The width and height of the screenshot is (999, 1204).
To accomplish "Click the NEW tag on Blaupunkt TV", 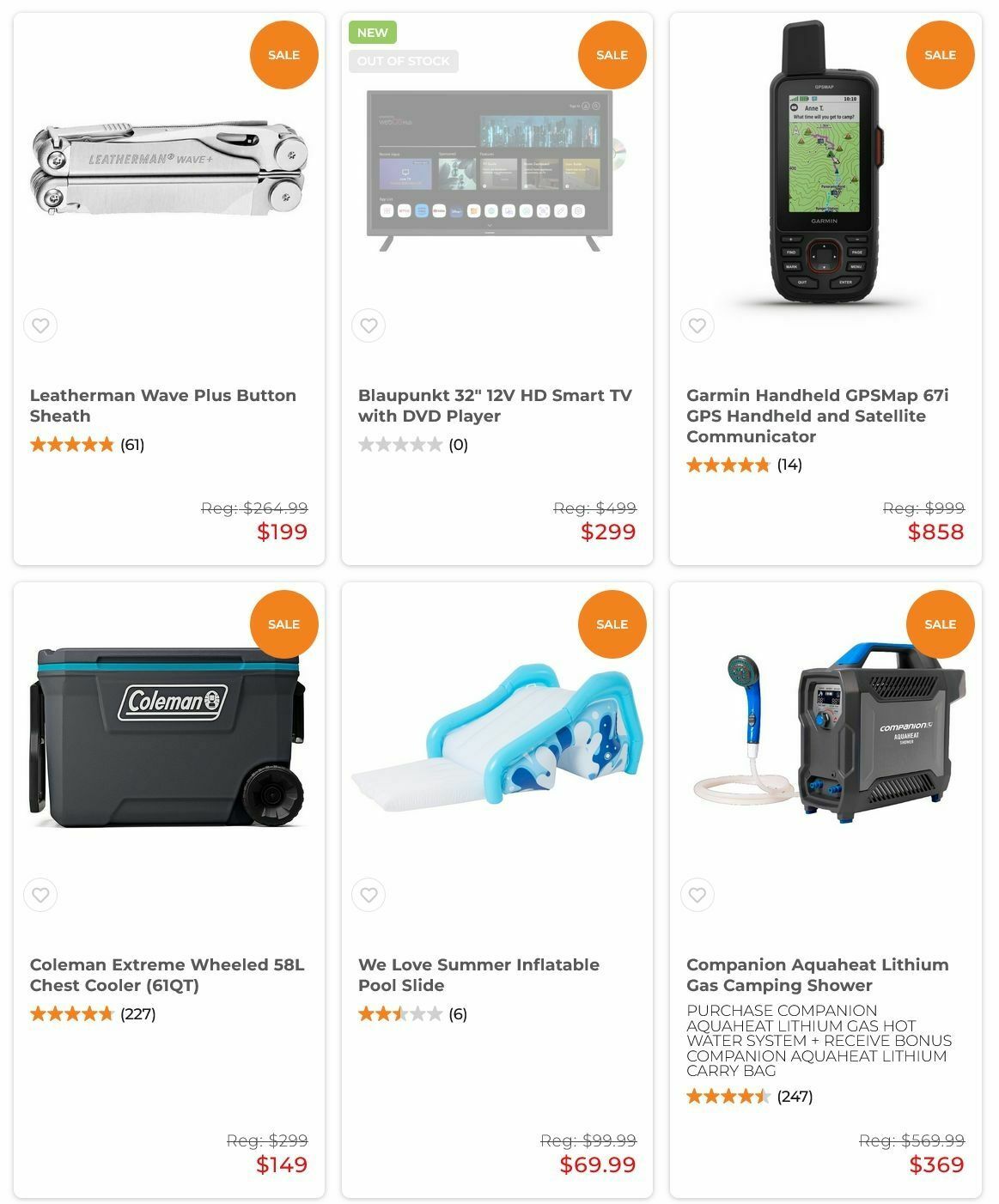I will pyautogui.click(x=373, y=33).
